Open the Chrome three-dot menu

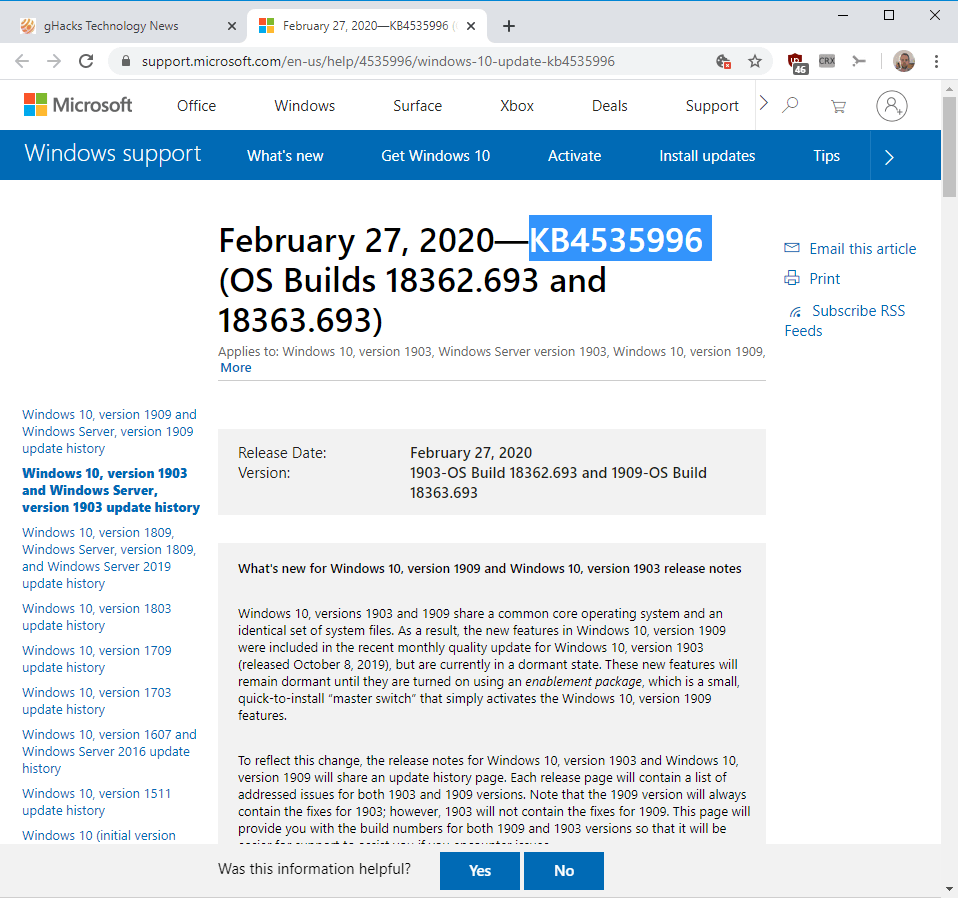tap(936, 61)
